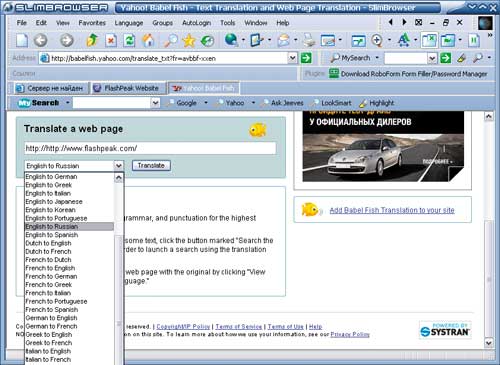The width and height of the screenshot is (500, 365).
Task: Click the page scrollbar down arrow
Action: click(x=489, y=343)
